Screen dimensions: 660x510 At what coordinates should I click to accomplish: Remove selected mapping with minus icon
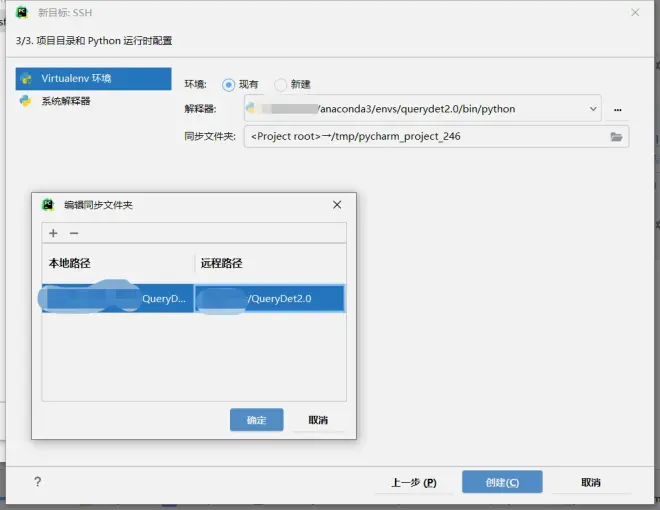74,233
